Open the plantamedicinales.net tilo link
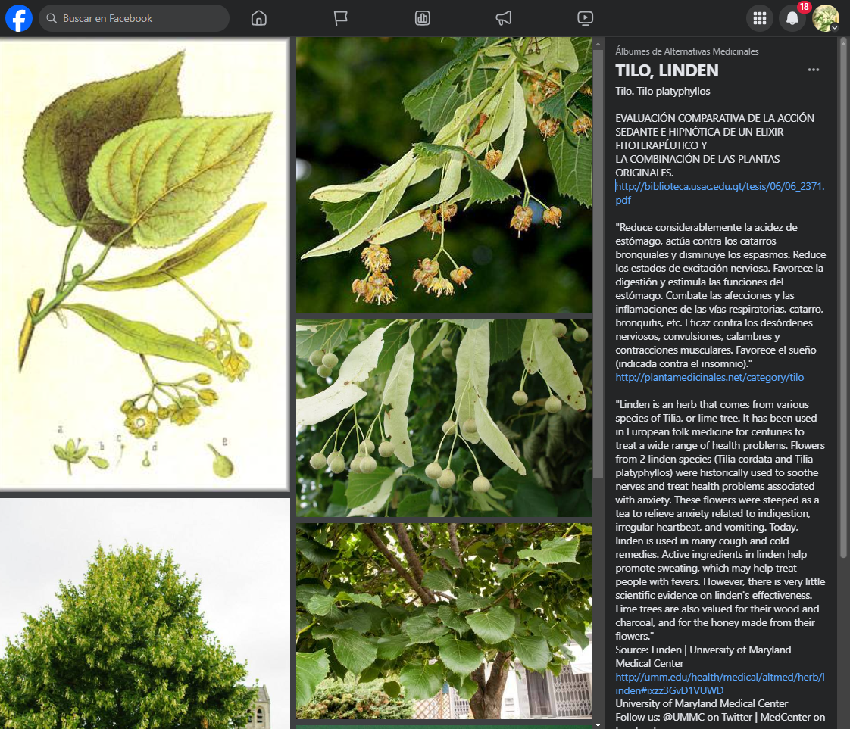The image size is (850, 729). tap(710, 378)
